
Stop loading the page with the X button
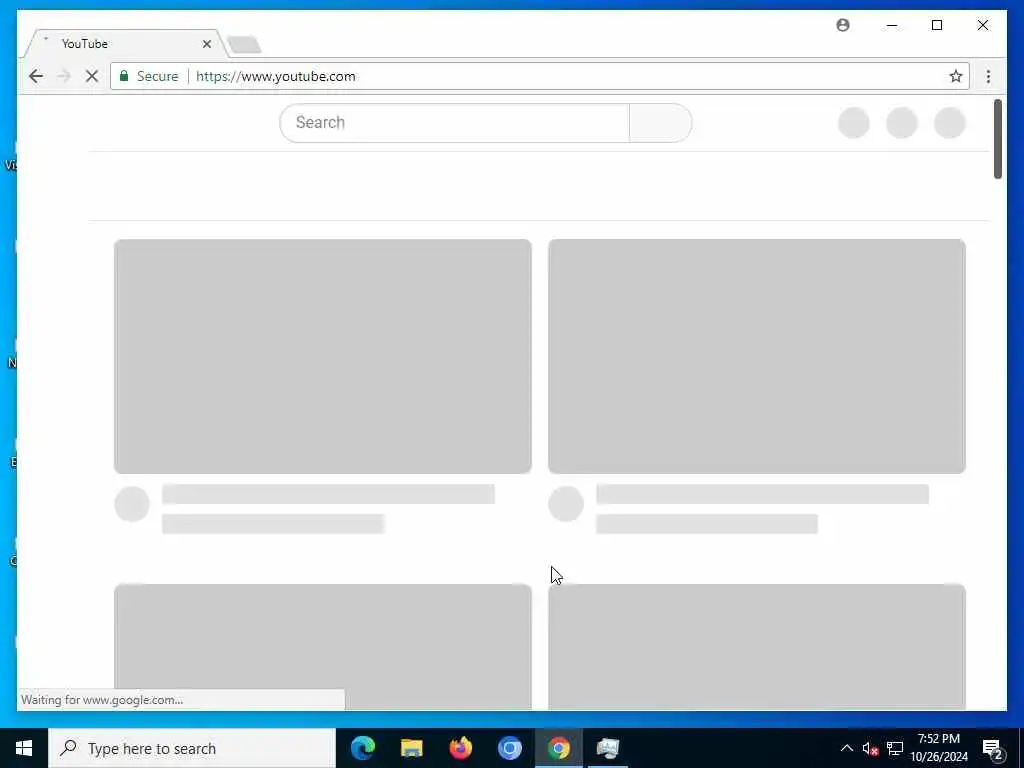(x=91, y=76)
